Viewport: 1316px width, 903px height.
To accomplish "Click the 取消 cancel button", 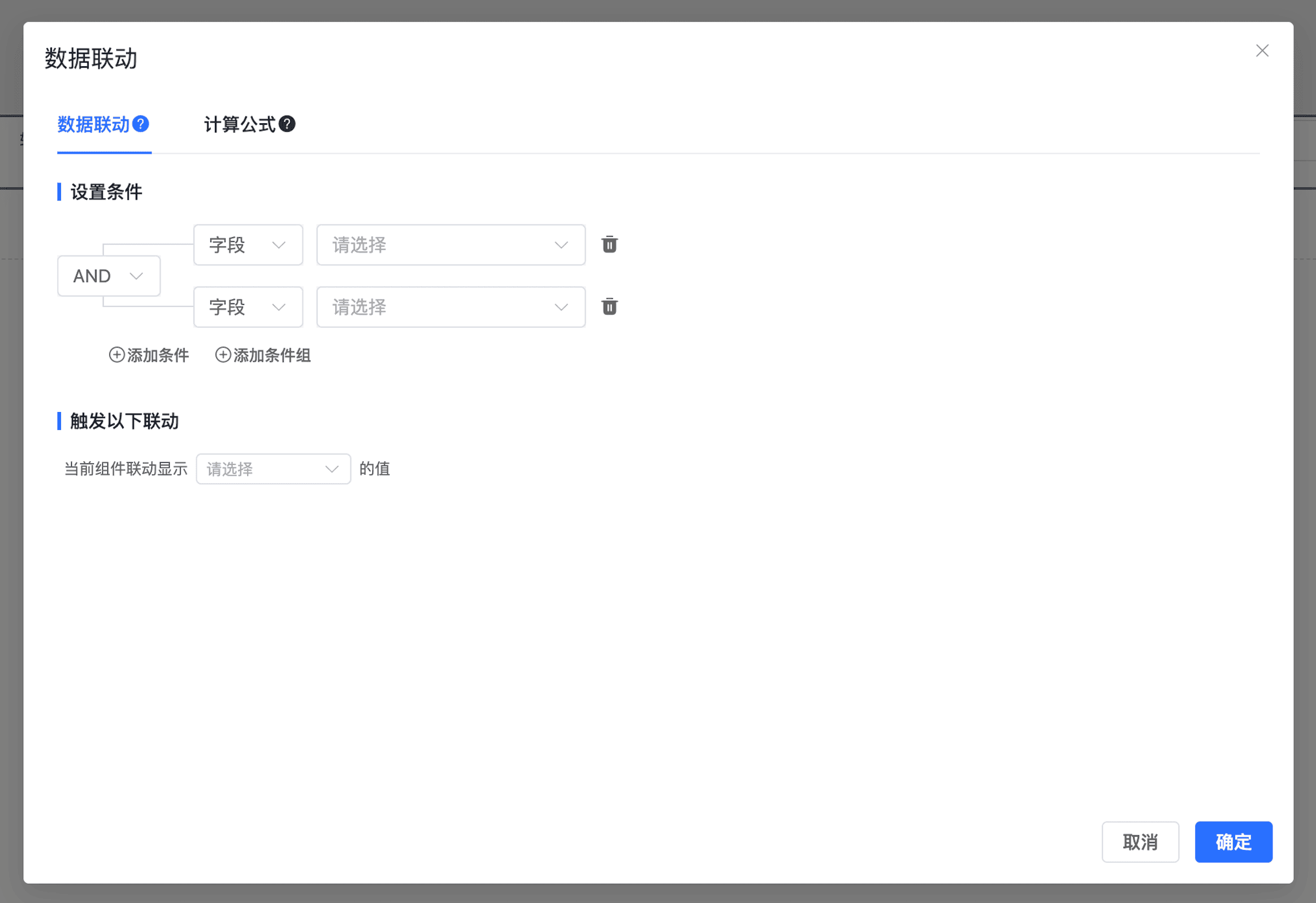I will (x=1140, y=842).
